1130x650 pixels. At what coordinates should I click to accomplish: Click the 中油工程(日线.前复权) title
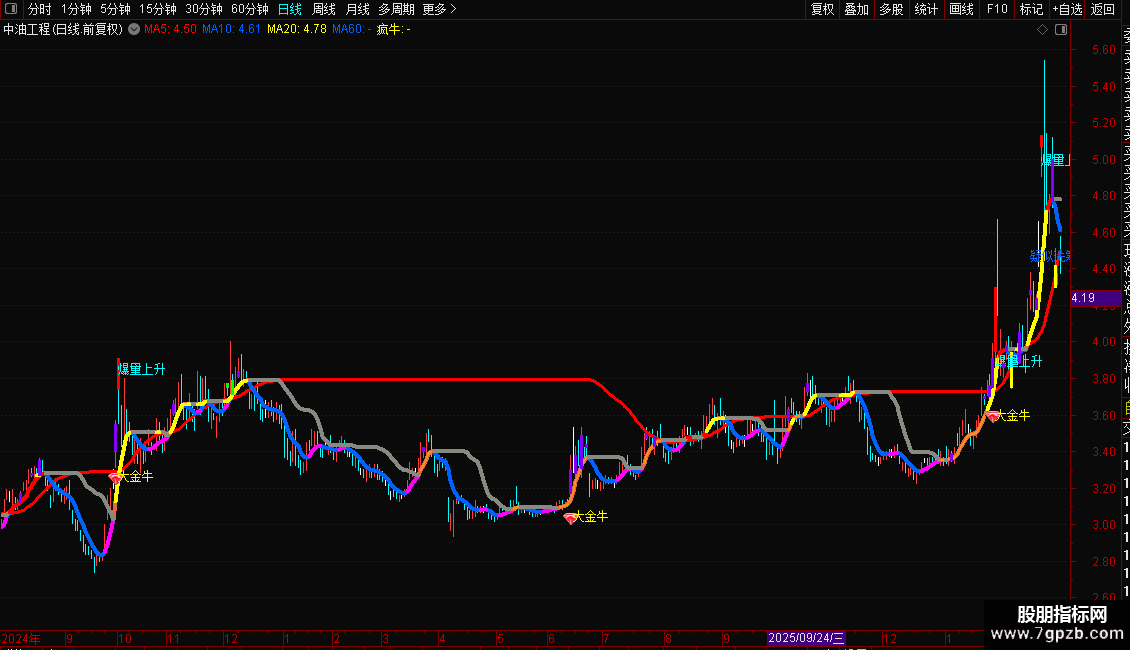pos(63,30)
